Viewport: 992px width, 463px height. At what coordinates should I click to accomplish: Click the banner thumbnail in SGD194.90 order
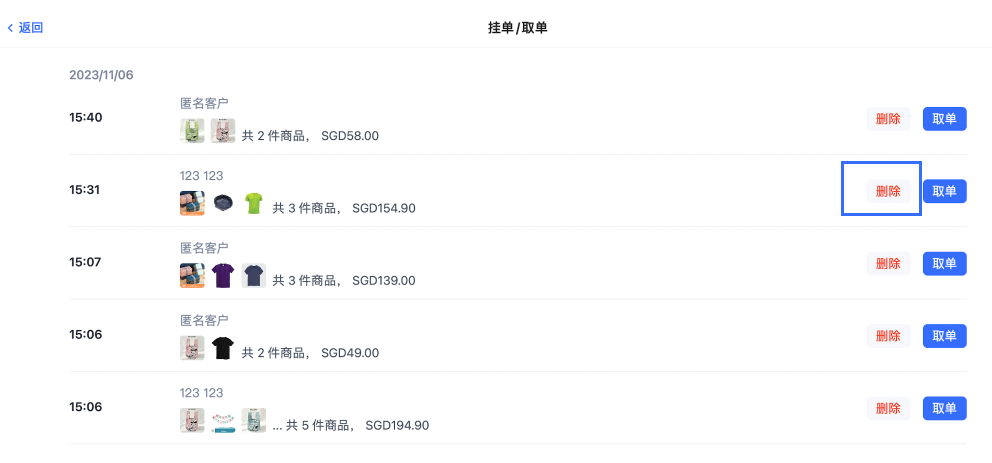223,421
